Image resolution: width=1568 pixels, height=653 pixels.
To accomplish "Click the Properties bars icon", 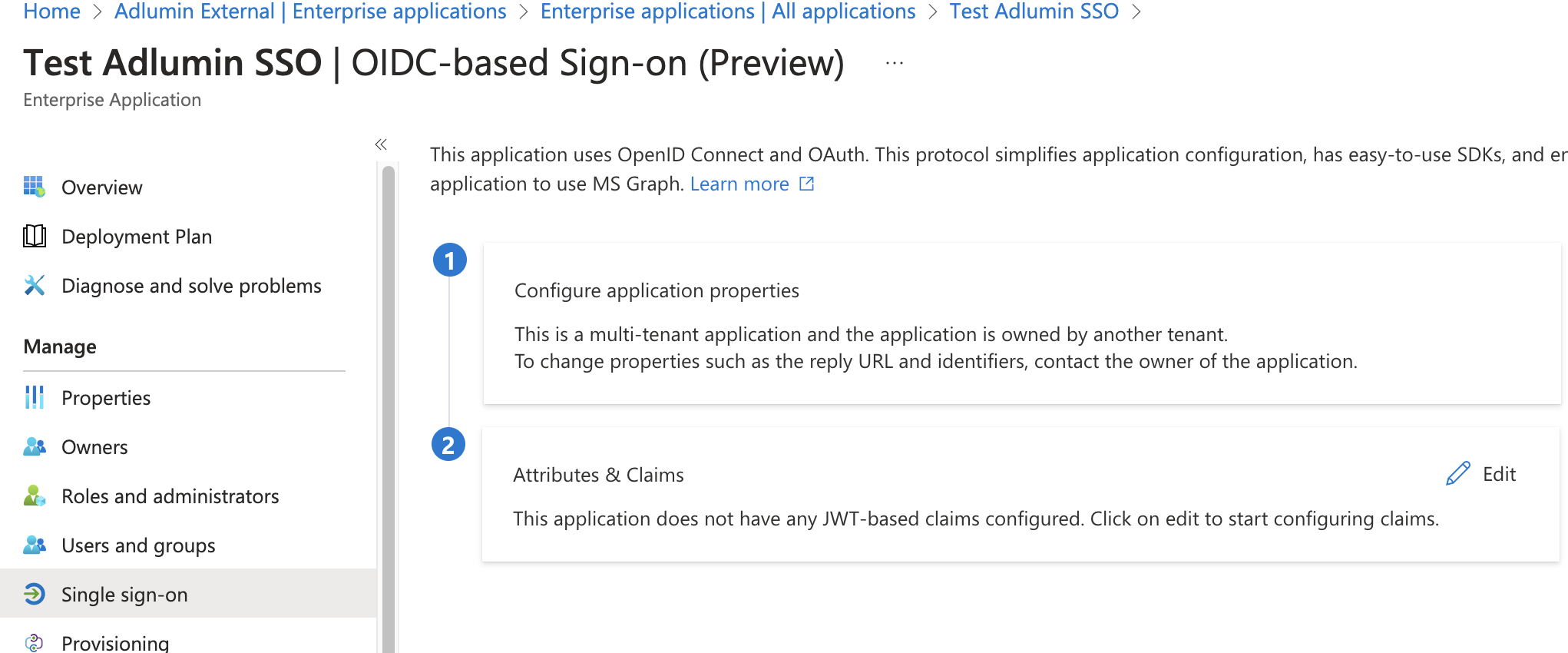I will tap(35, 397).
